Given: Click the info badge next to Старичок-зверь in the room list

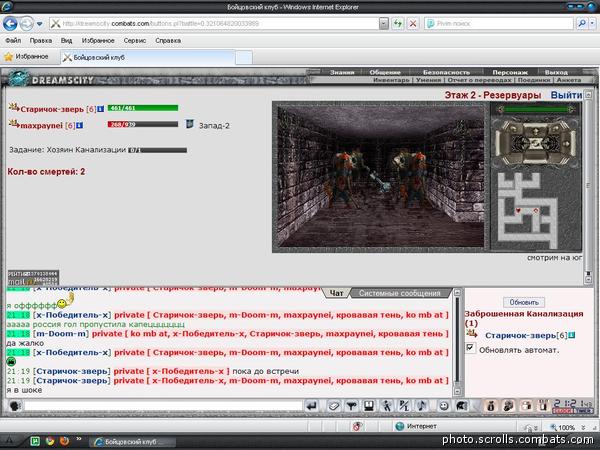Looking at the screenshot, I should point(572,335).
